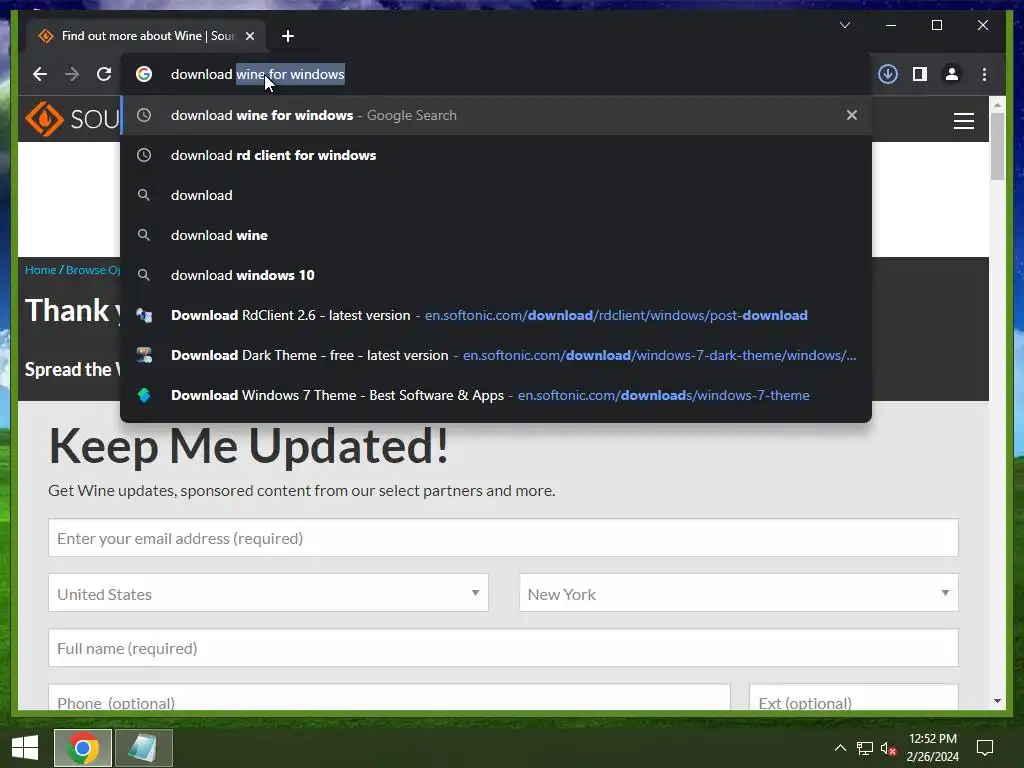The image size is (1024, 768).
Task: Remove 'download wine for windows' suggestion with X
Action: click(x=852, y=115)
